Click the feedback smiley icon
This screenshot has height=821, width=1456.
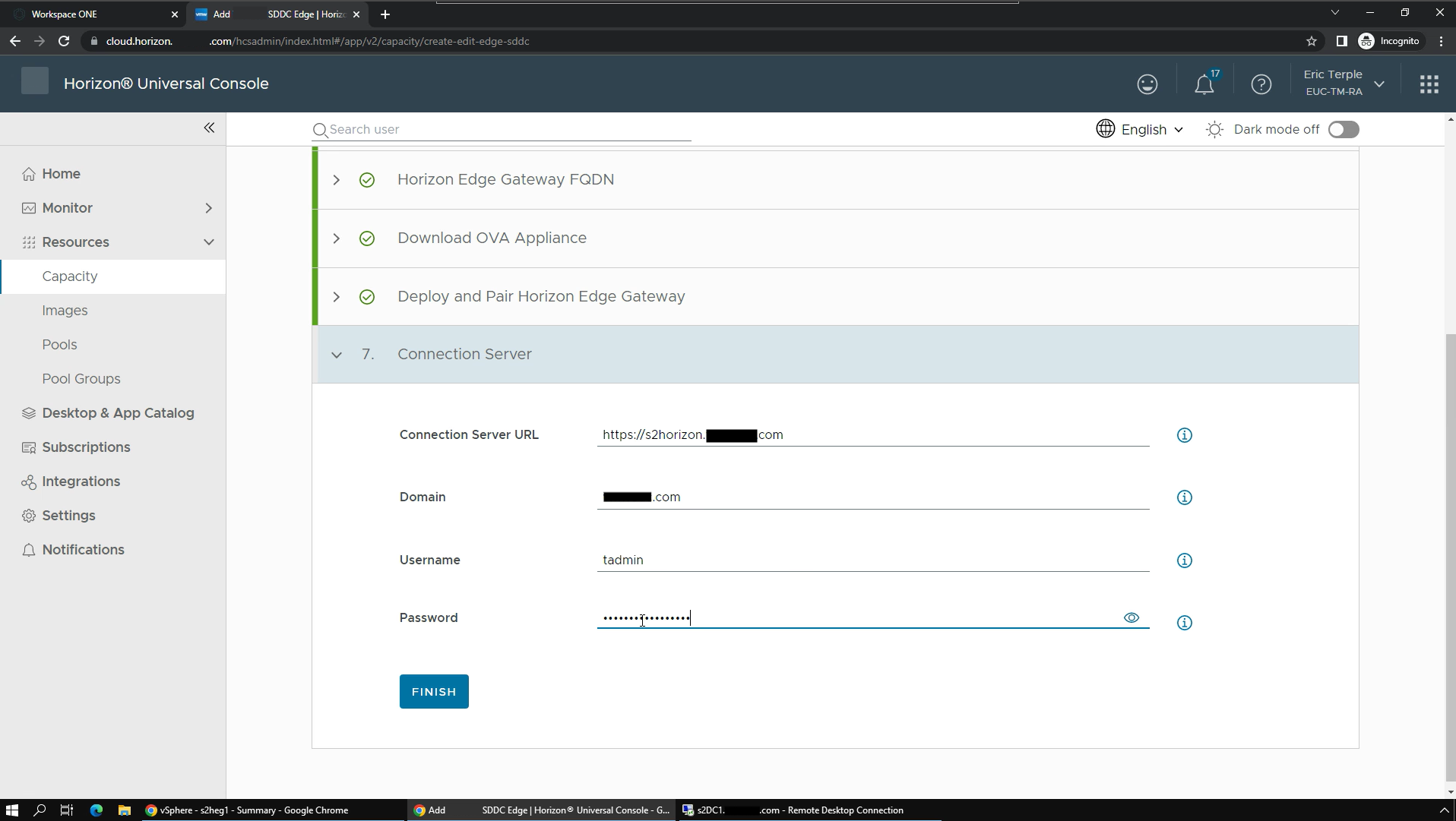coord(1147,84)
